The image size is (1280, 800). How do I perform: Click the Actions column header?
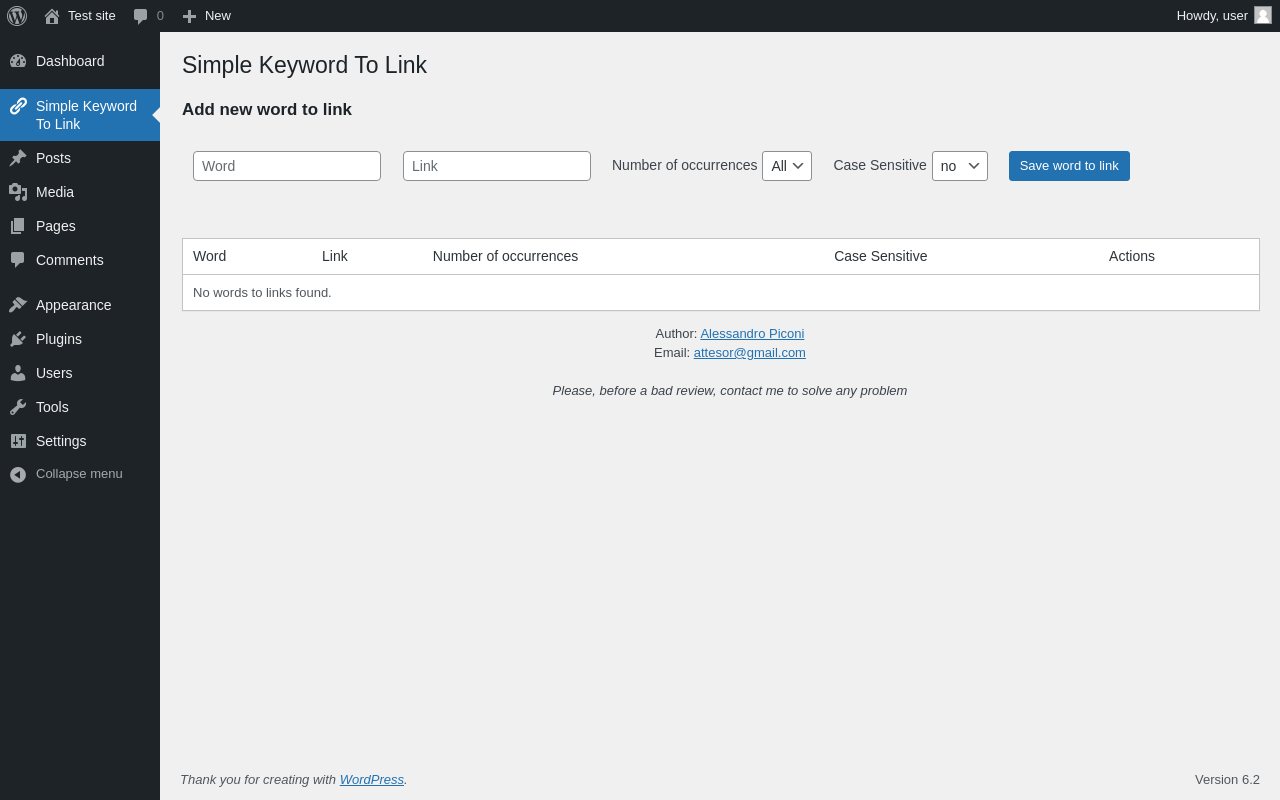(1132, 256)
